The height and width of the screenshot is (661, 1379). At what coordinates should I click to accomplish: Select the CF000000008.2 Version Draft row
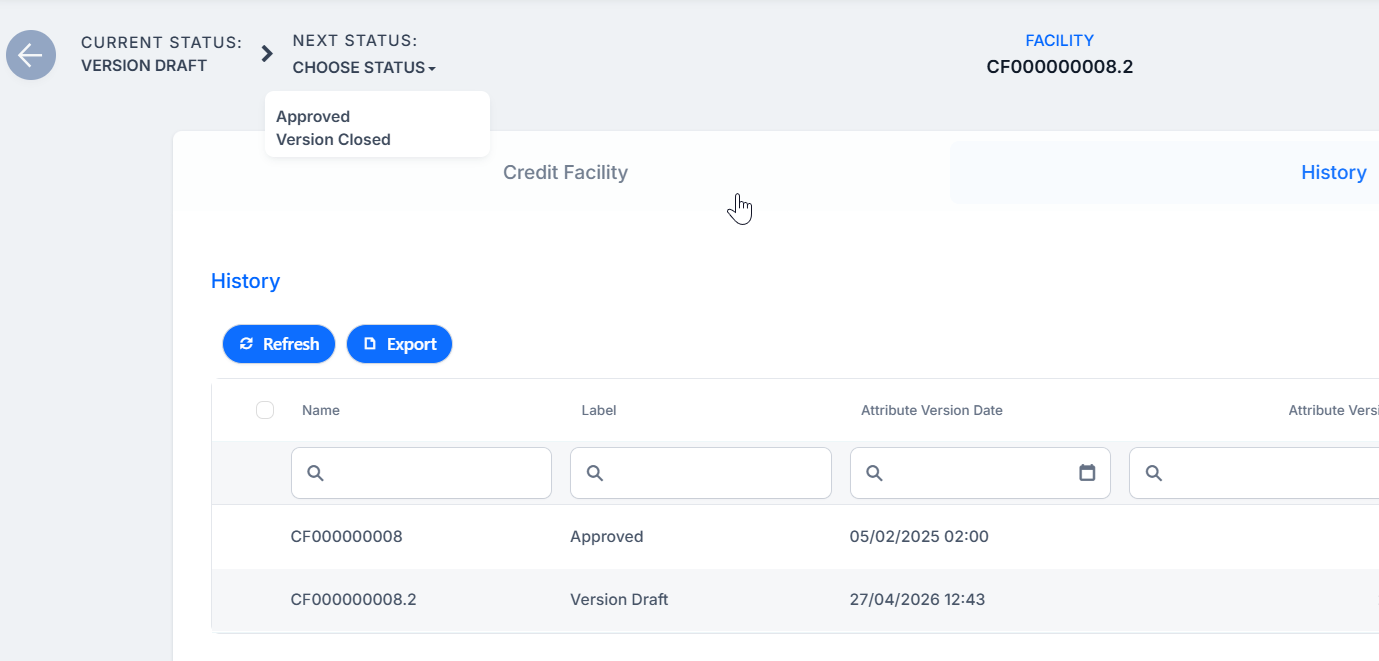pyautogui.click(x=795, y=600)
